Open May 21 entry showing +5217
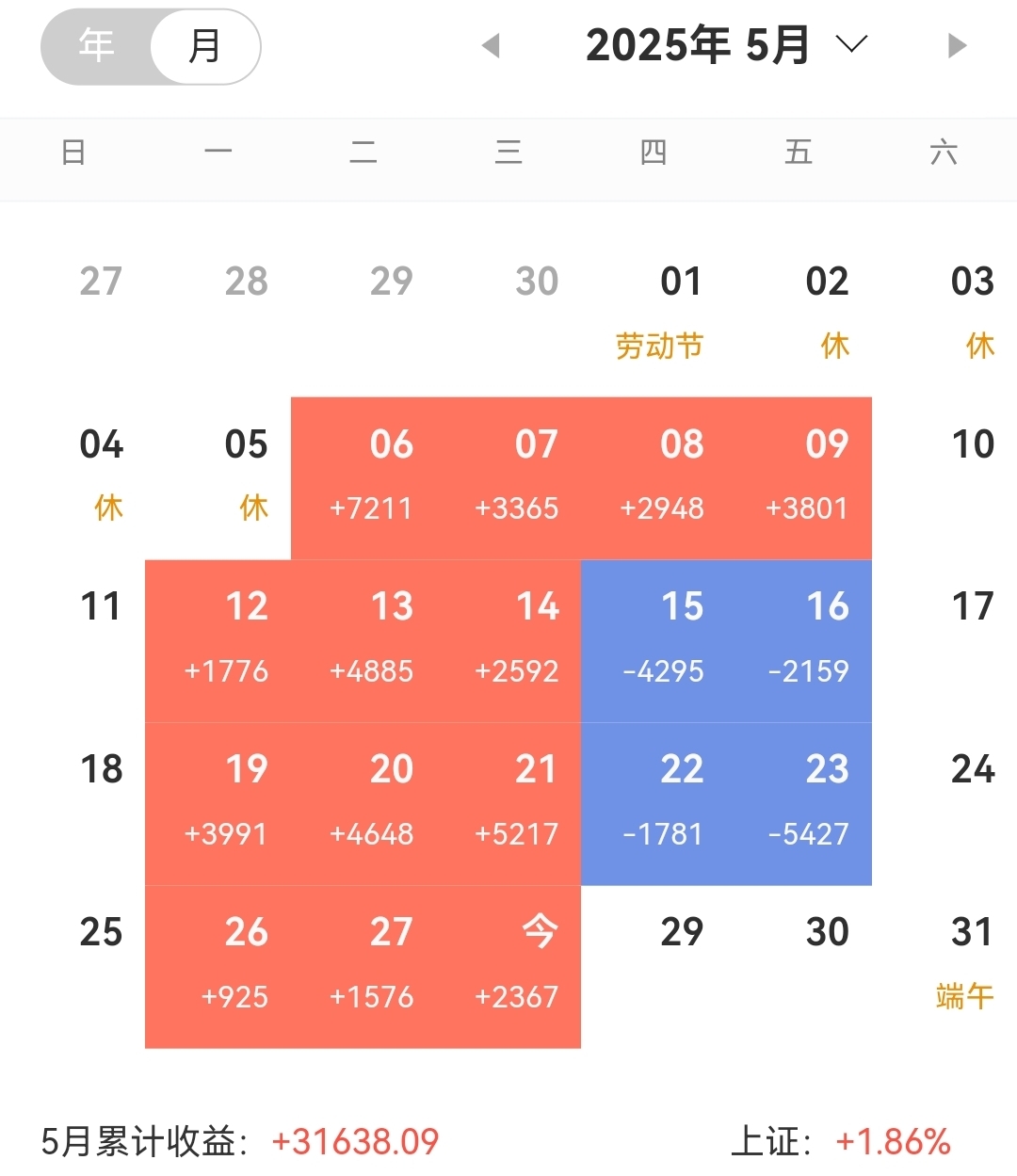The width and height of the screenshot is (1017, 1176). [x=508, y=804]
